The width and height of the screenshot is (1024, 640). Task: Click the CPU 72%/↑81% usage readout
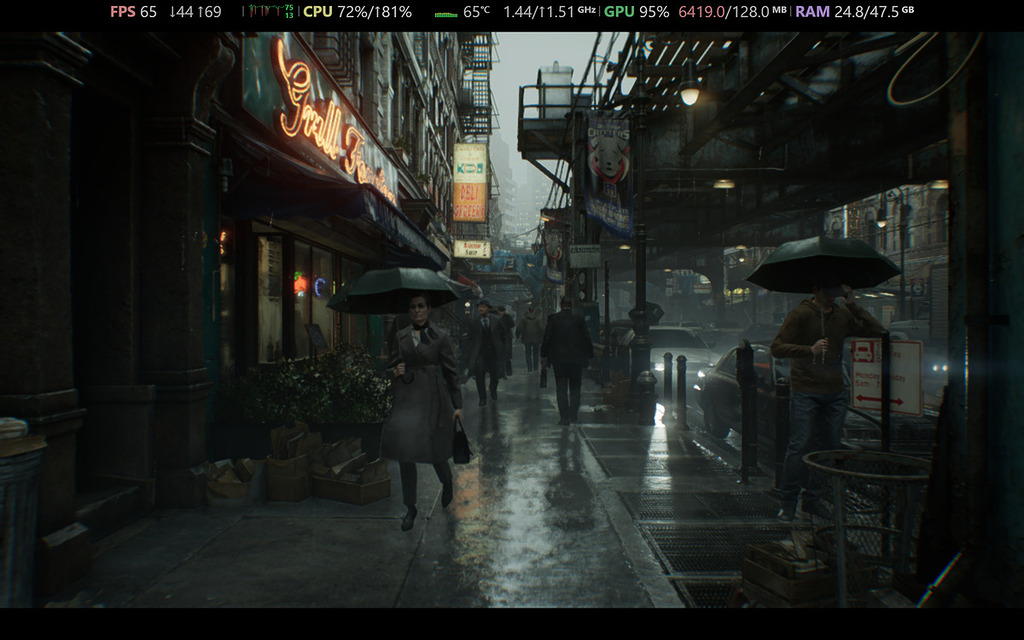357,12
